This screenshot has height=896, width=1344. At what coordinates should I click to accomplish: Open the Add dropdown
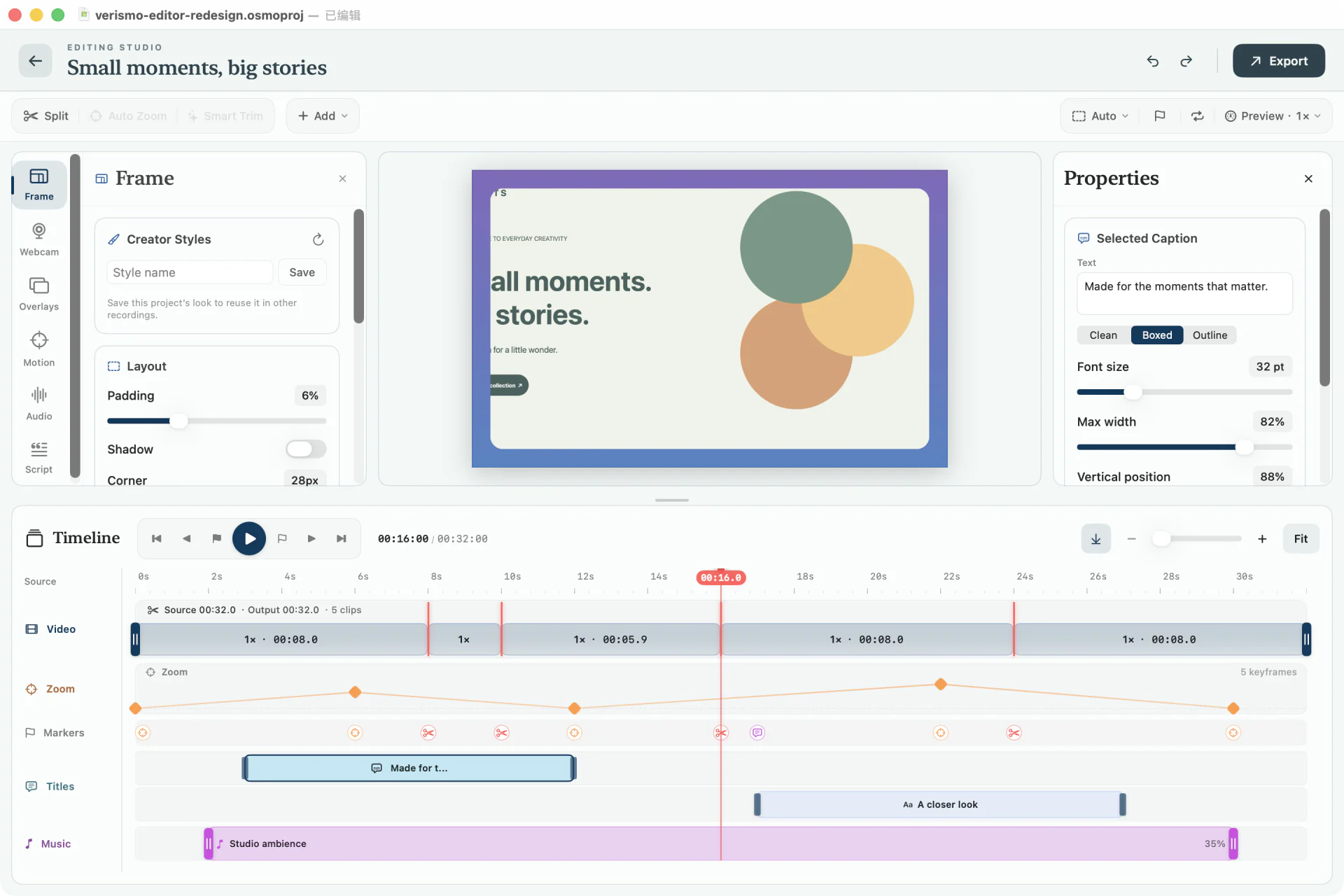point(323,116)
